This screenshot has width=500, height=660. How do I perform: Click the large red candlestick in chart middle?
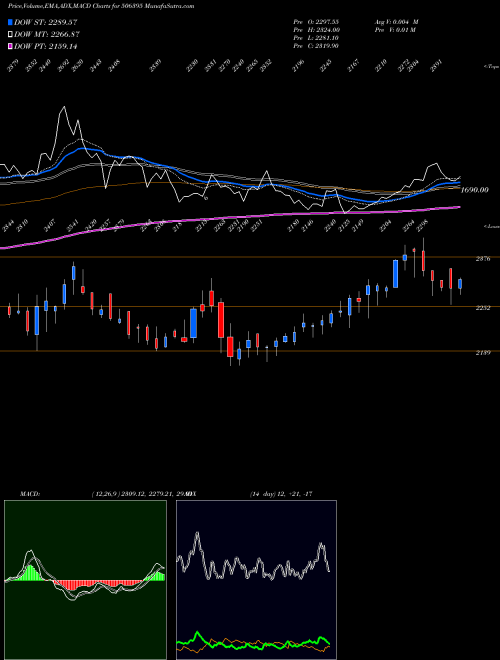221,319
